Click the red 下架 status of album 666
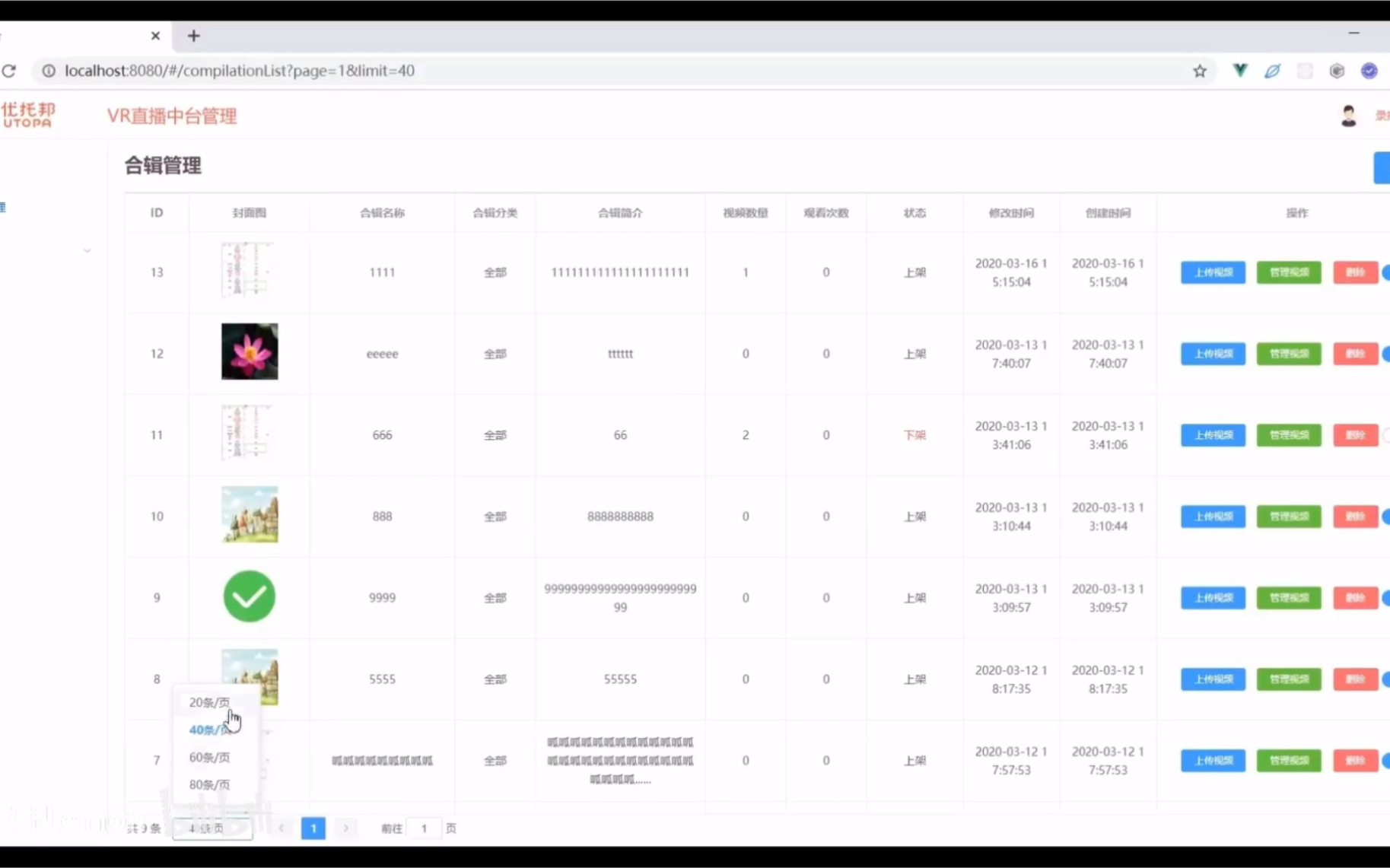 914,435
